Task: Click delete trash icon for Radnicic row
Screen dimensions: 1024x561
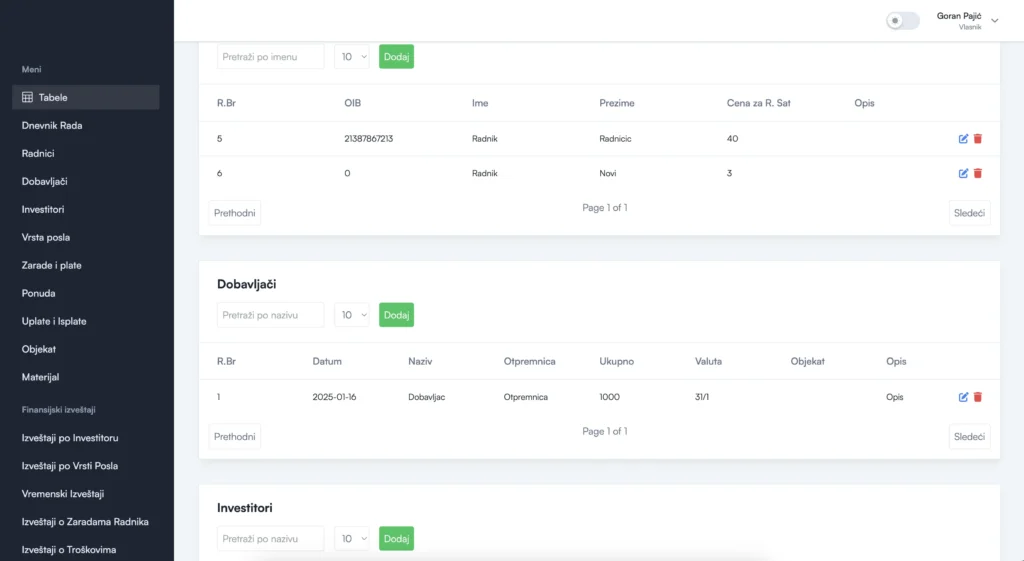Action: pos(978,139)
